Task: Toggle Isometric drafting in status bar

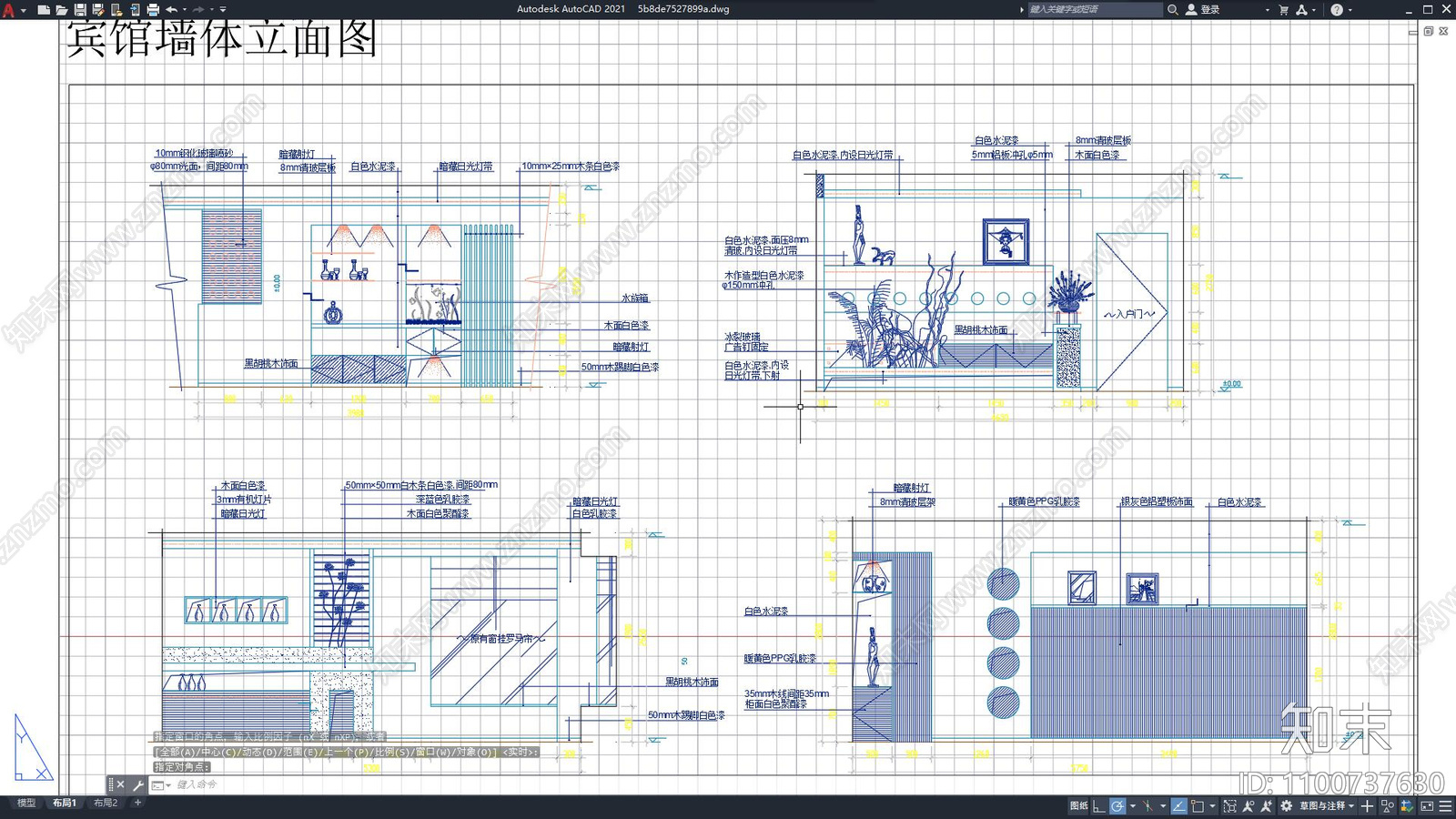Action: 1148,806
